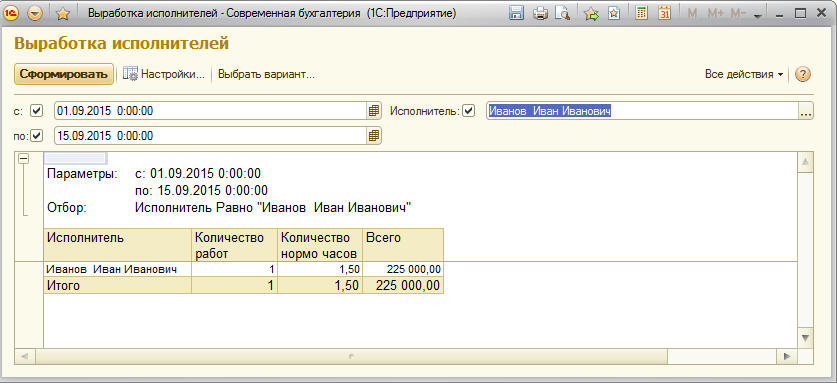This screenshot has height=384, width=837.
Task: Save the report with the diskette icon
Action: (x=516, y=14)
